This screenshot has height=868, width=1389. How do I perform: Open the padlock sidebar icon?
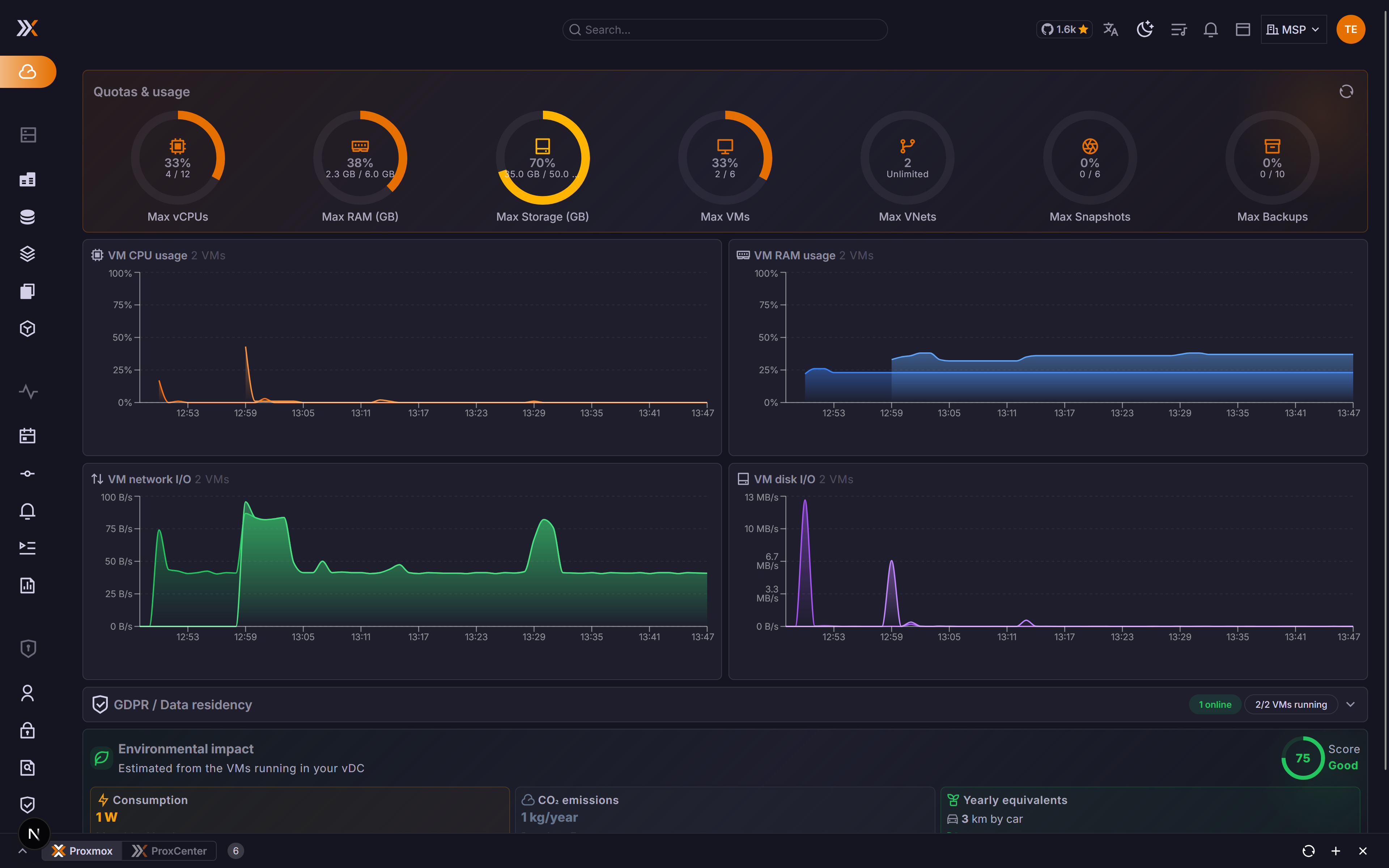pos(27,730)
